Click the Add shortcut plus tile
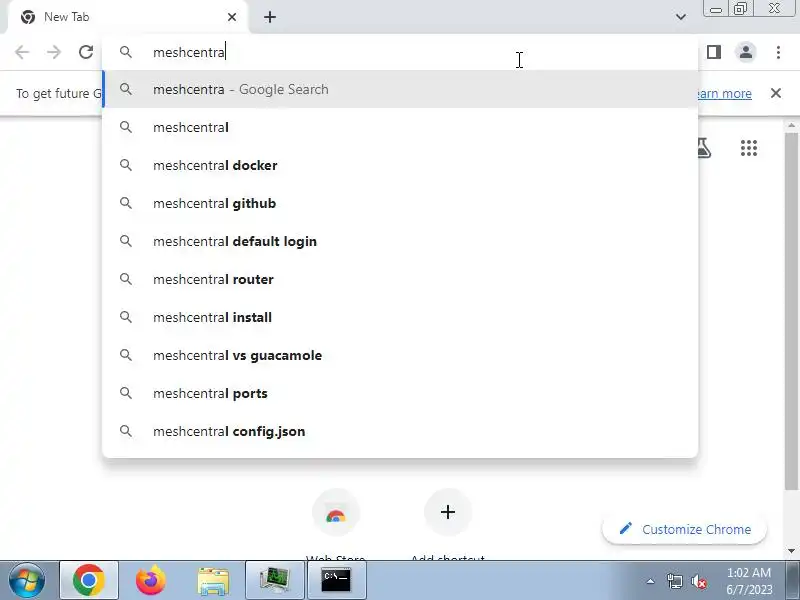Viewport: 800px width, 600px height. 447,512
